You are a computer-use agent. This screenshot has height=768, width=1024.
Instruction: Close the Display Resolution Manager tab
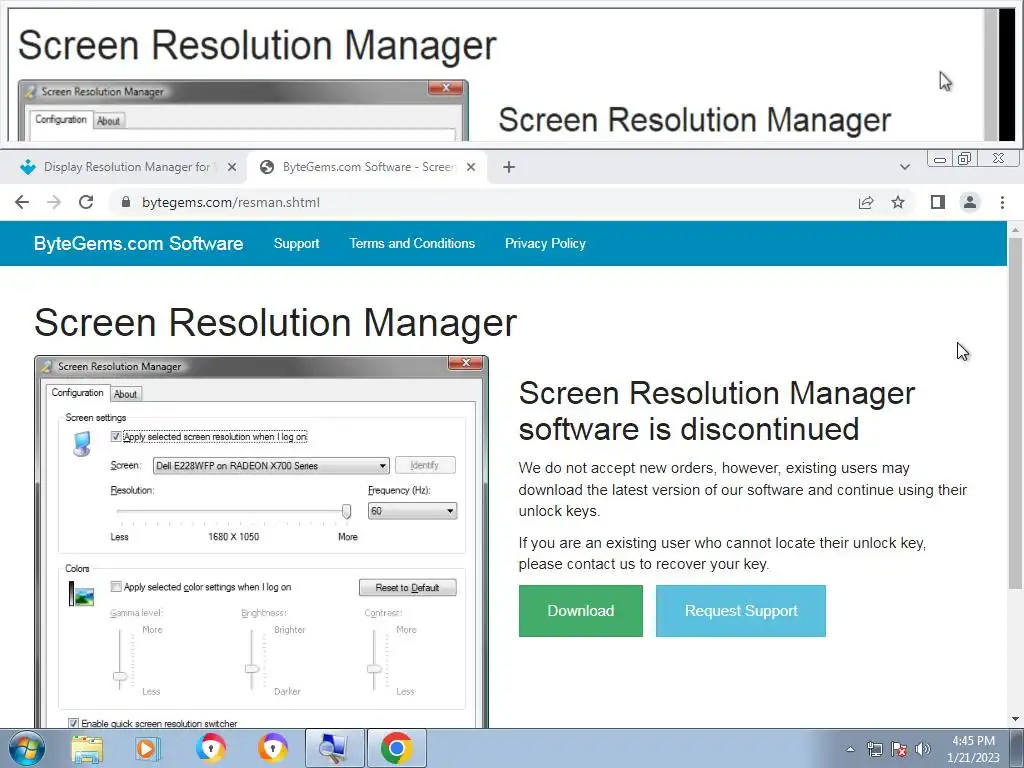tap(231, 167)
